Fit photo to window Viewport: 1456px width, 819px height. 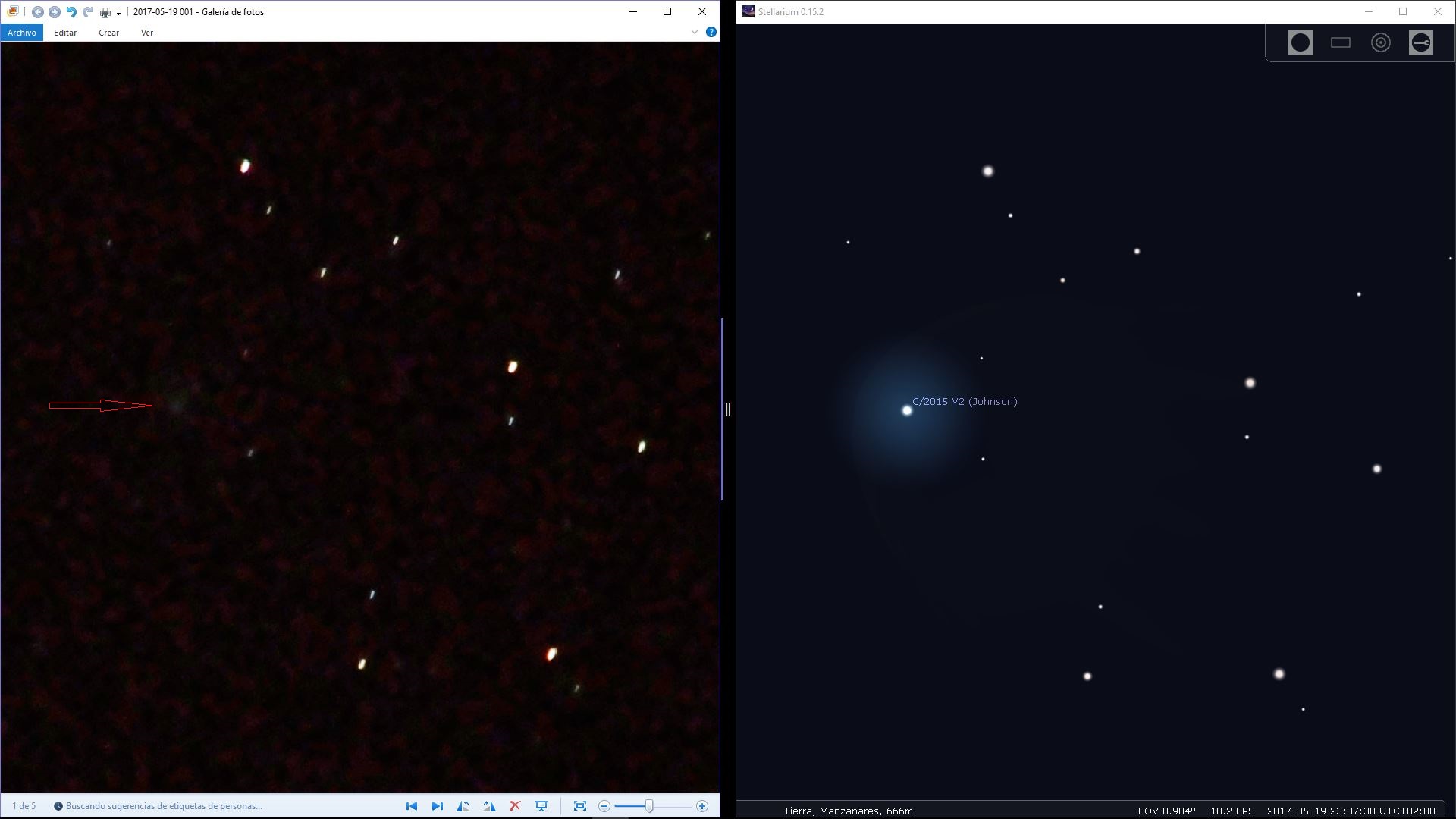click(x=580, y=806)
